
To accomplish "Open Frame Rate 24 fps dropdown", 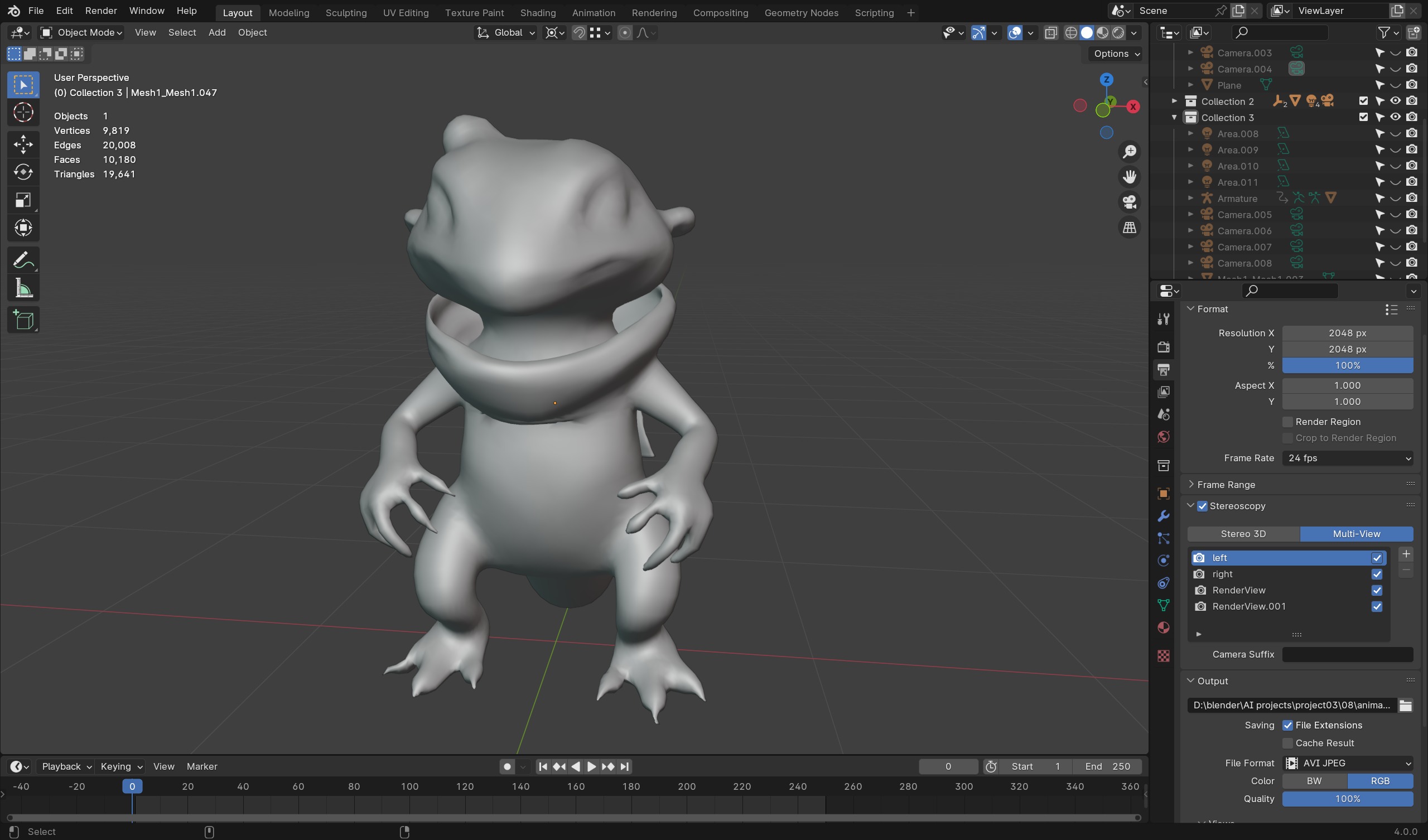I will click(1348, 458).
